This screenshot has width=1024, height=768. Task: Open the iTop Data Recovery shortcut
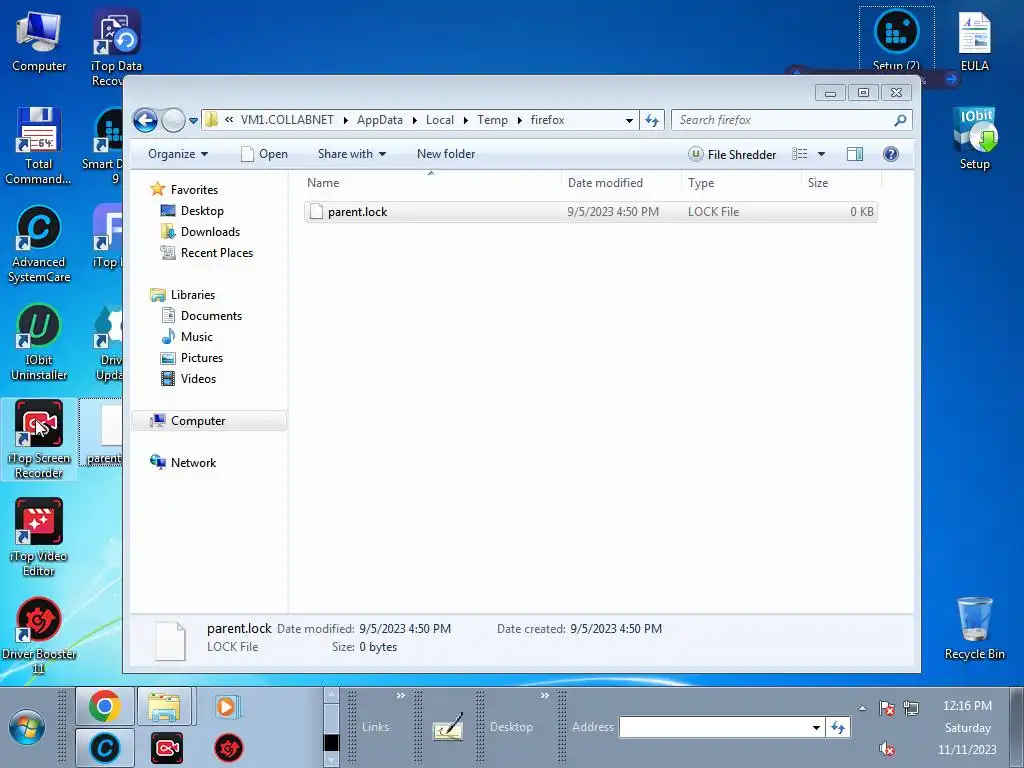tap(116, 48)
